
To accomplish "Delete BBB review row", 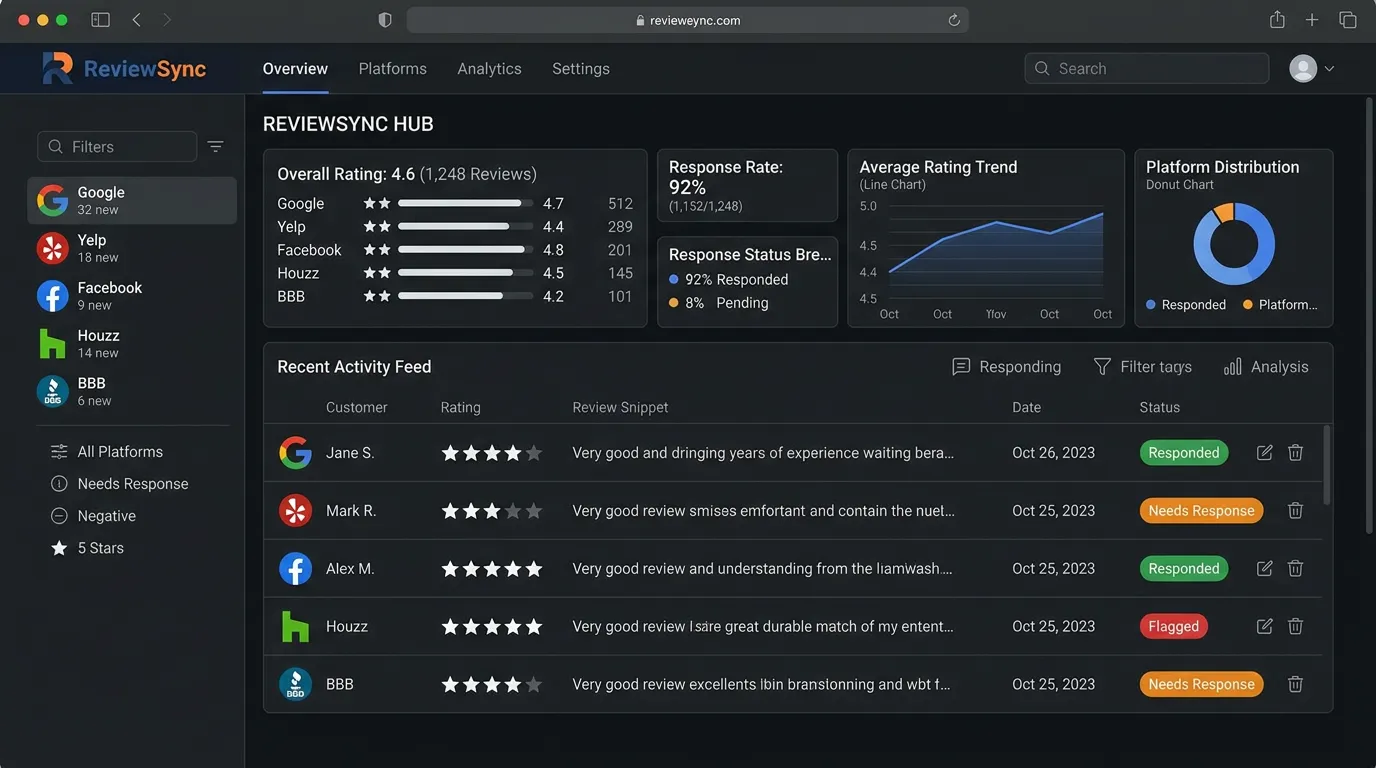I will tap(1295, 685).
